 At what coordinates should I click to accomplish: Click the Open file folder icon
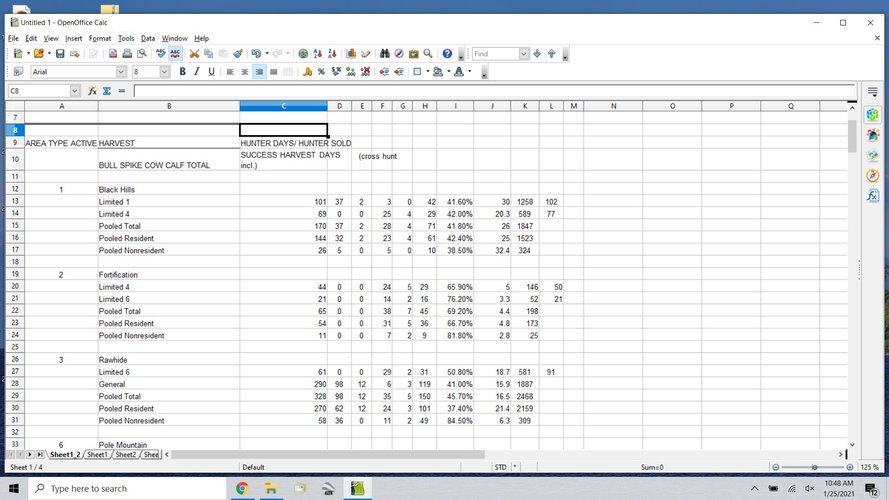click(x=39, y=53)
